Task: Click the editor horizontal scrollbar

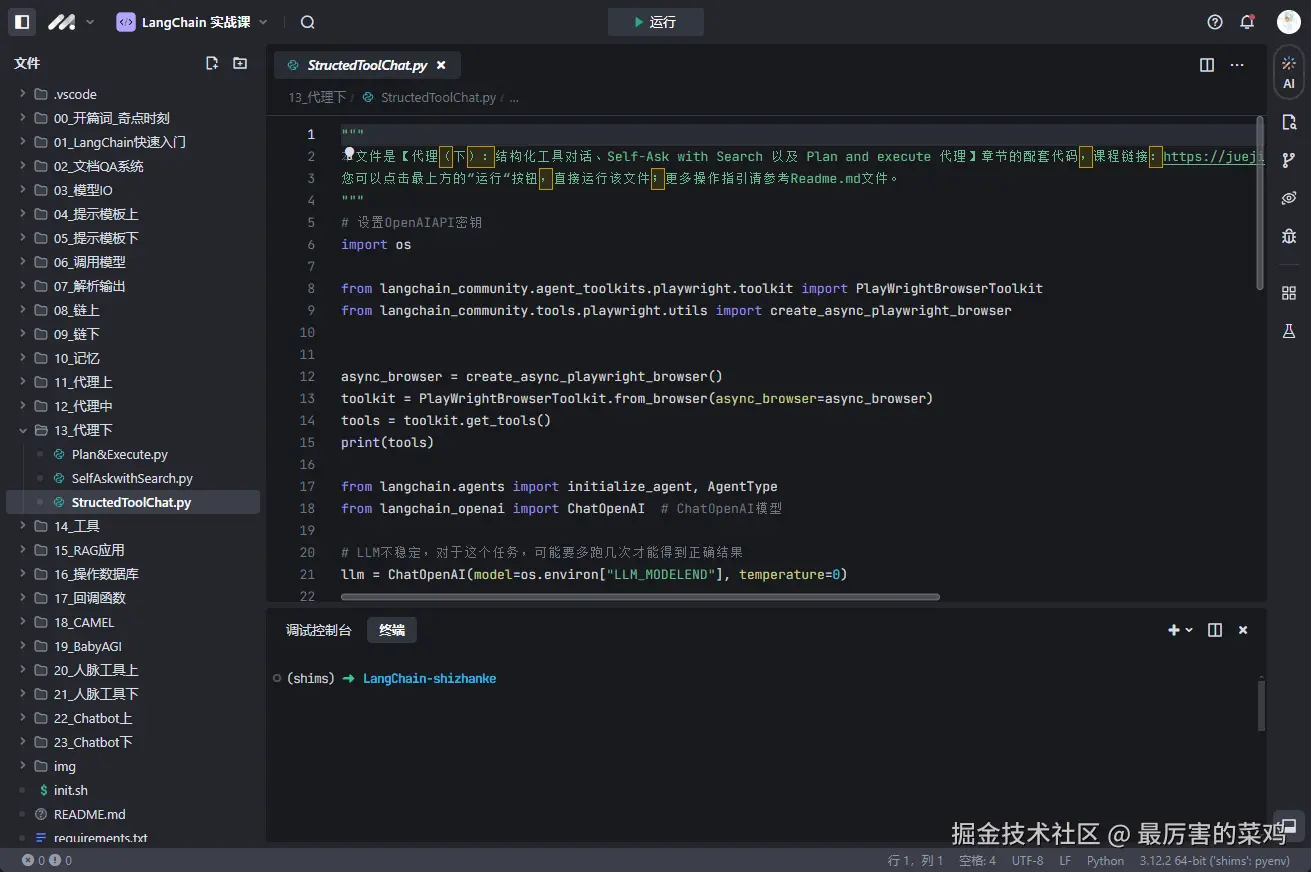Action: [x=640, y=597]
